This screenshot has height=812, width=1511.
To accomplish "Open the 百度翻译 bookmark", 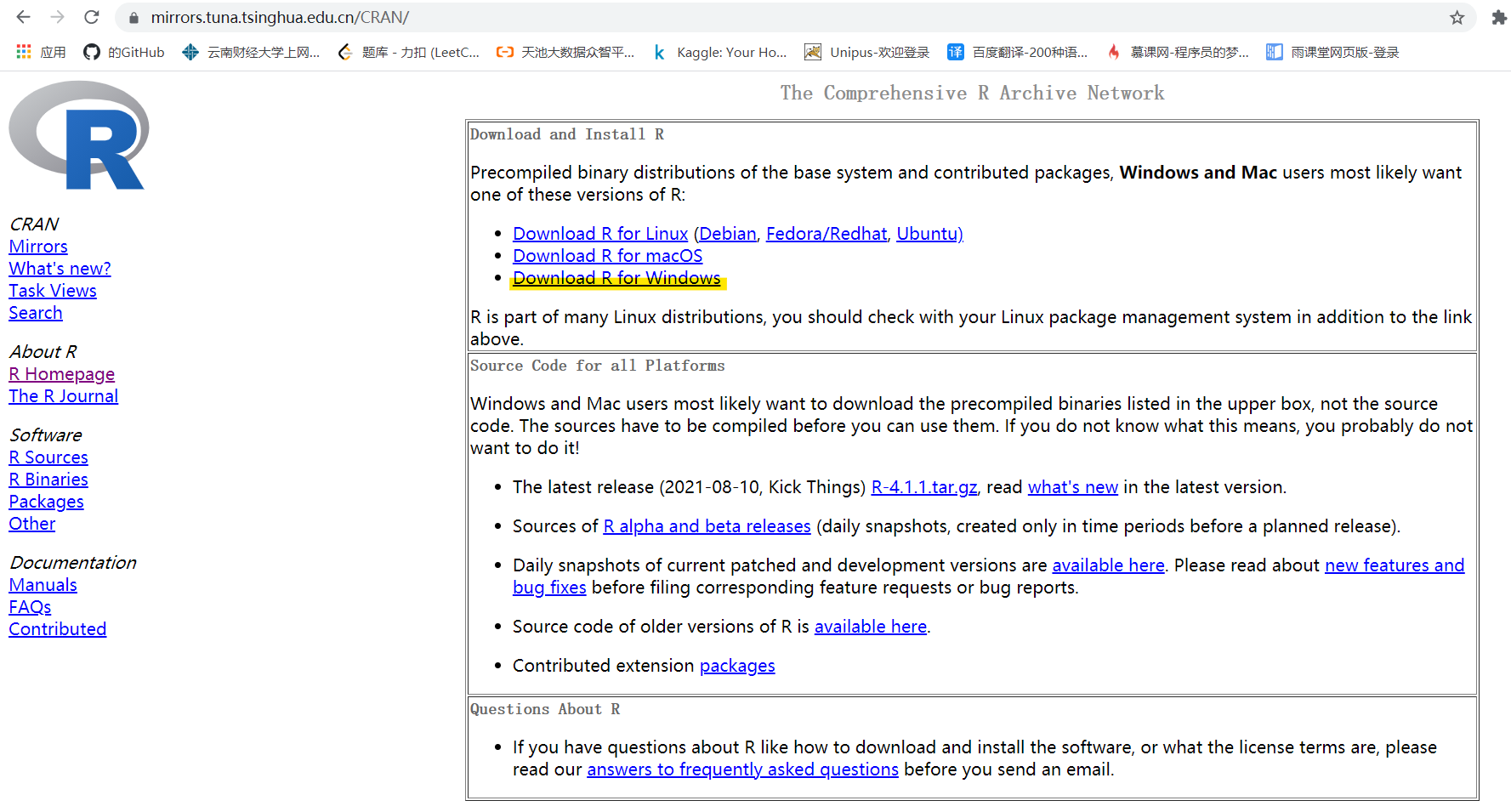I will pyautogui.click(x=1018, y=52).
